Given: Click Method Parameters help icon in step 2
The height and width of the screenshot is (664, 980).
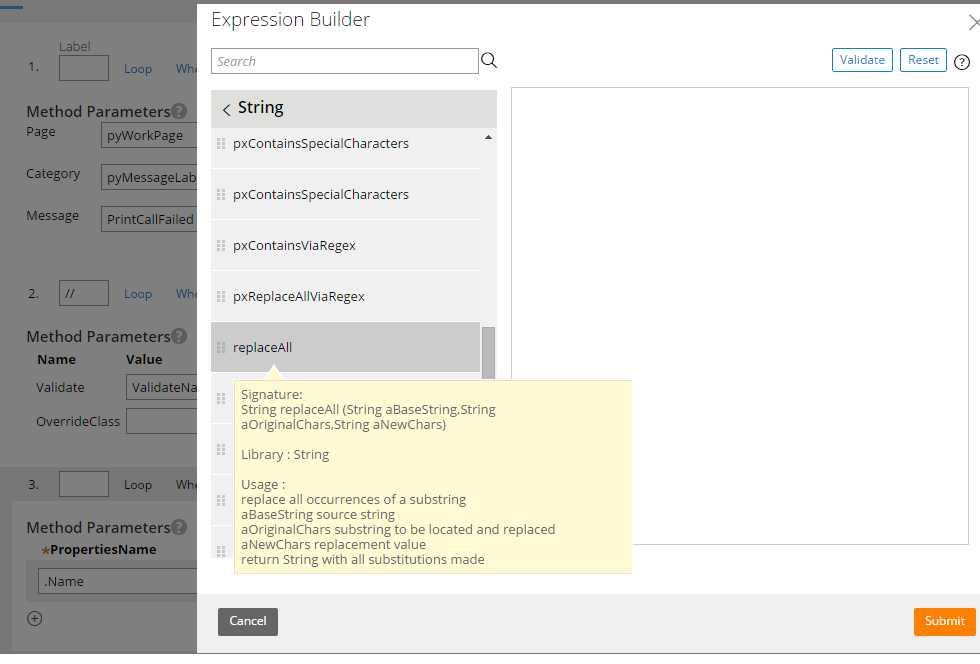Looking at the screenshot, I should point(177,335).
